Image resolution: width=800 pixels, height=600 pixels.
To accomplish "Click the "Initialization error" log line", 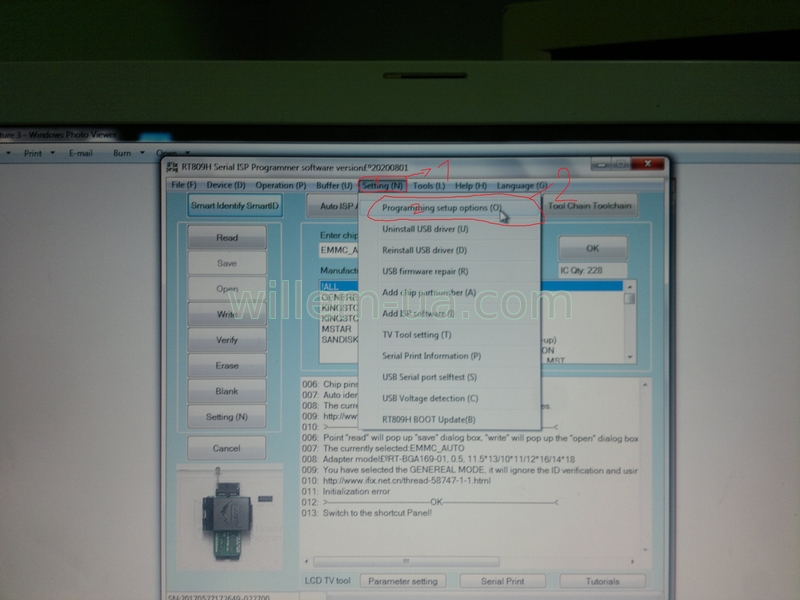I will coord(345,491).
